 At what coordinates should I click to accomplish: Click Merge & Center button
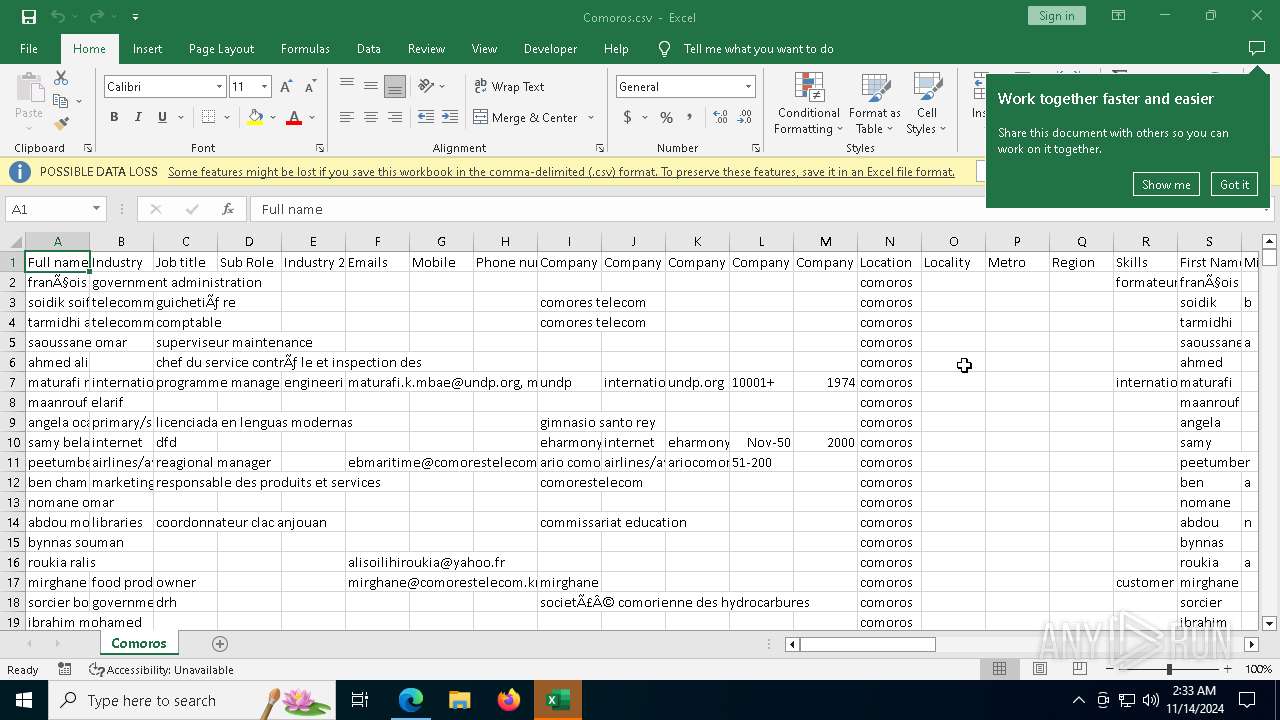525,117
